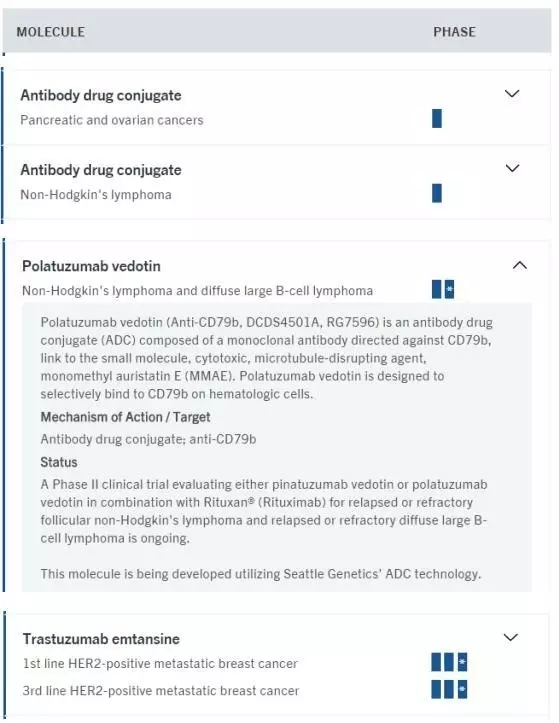The height and width of the screenshot is (723, 559).
Task: Select the Polatuzumab vedotin title
Action: (91, 266)
